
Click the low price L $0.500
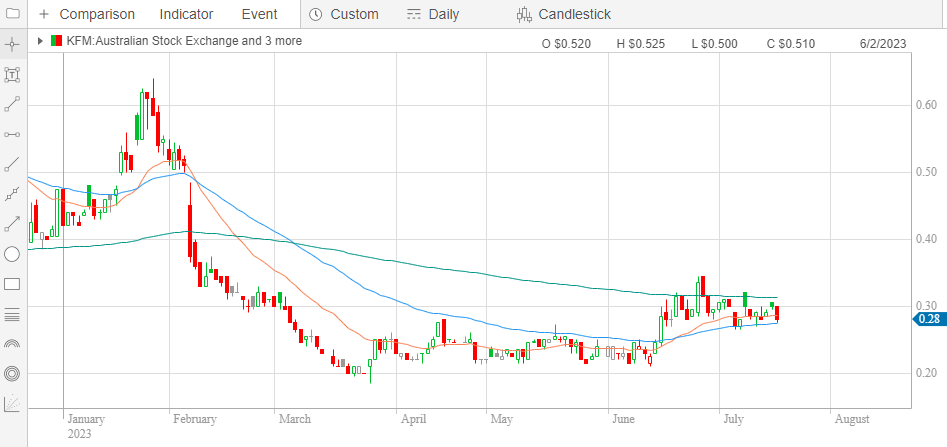(714, 43)
